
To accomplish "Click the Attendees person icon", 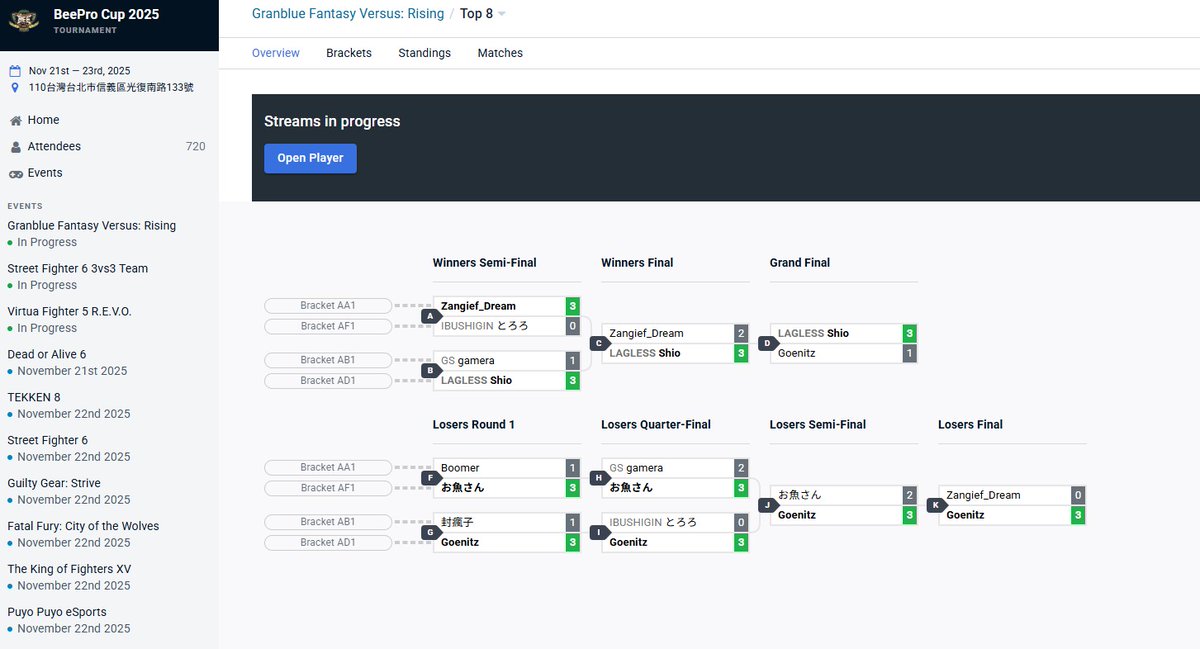I will point(15,147).
